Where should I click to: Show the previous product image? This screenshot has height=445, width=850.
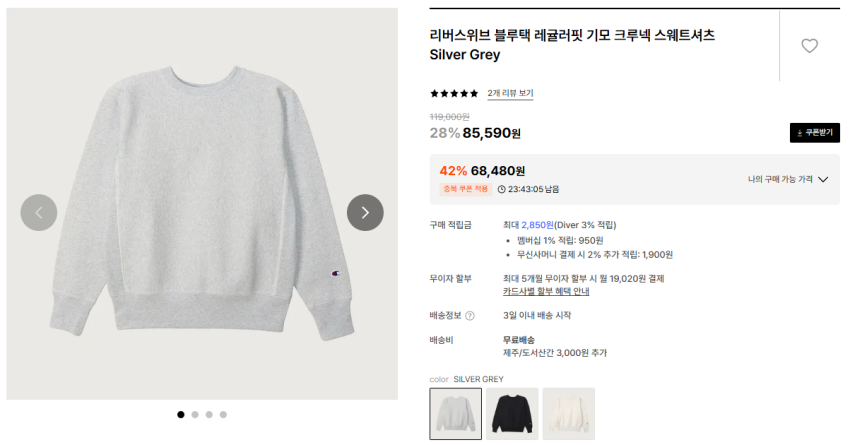coord(39,212)
